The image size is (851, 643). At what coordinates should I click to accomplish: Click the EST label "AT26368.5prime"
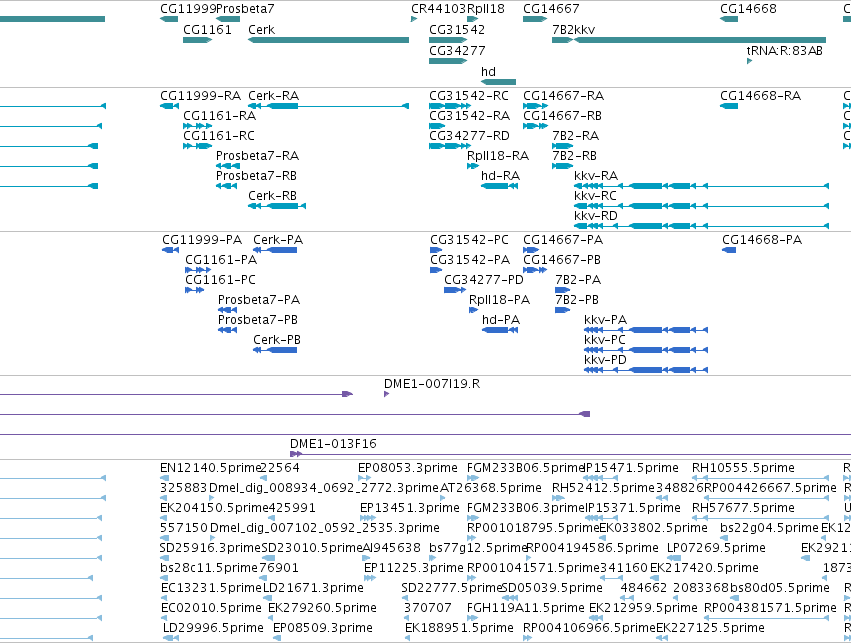click(x=491, y=488)
